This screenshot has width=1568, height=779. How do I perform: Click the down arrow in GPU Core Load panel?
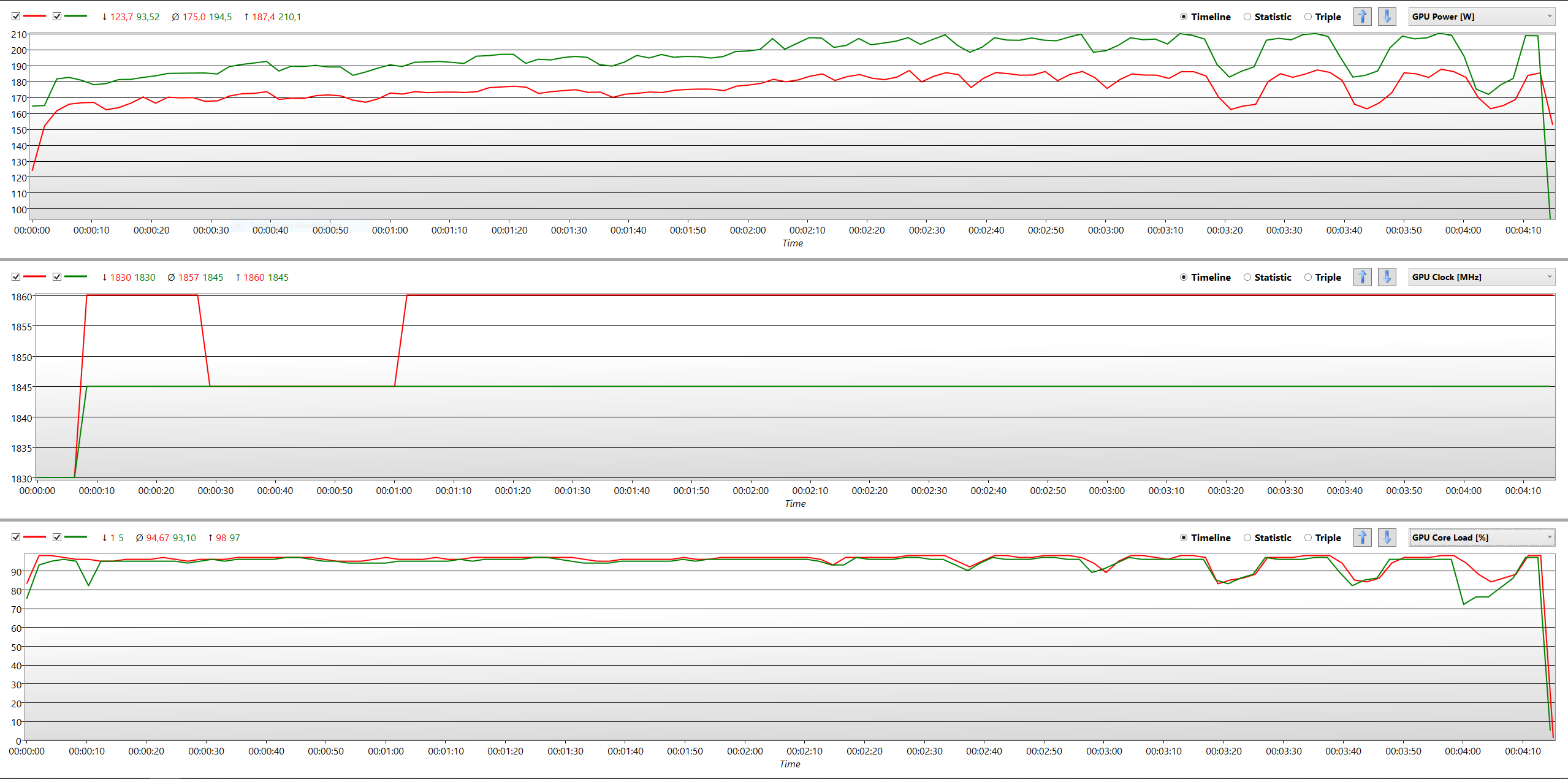pos(1387,538)
